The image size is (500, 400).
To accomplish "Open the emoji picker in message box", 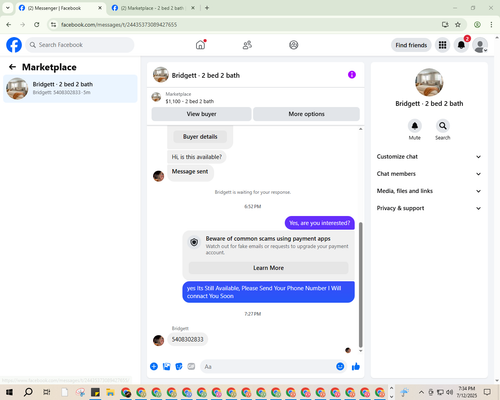I will [340, 366].
